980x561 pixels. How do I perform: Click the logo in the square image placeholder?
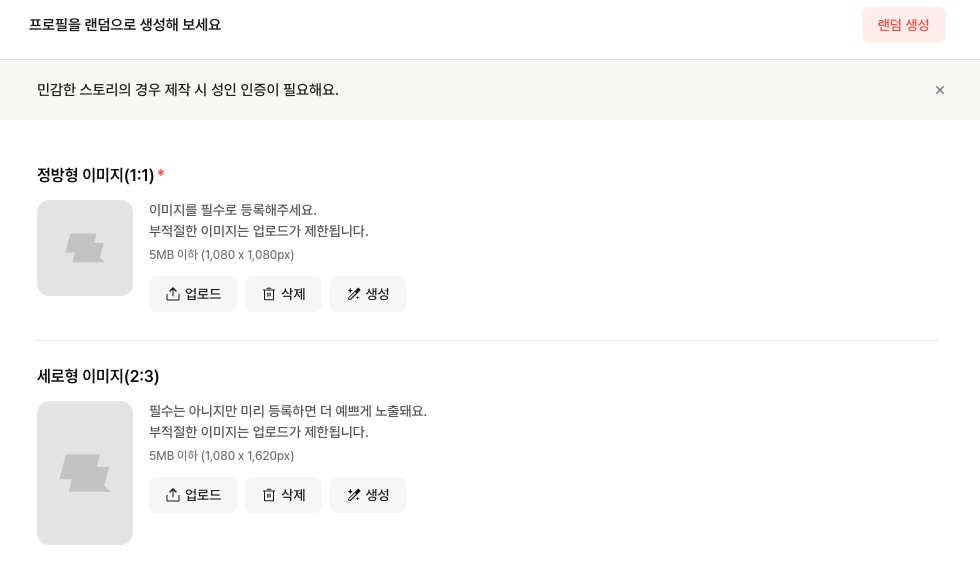point(85,248)
